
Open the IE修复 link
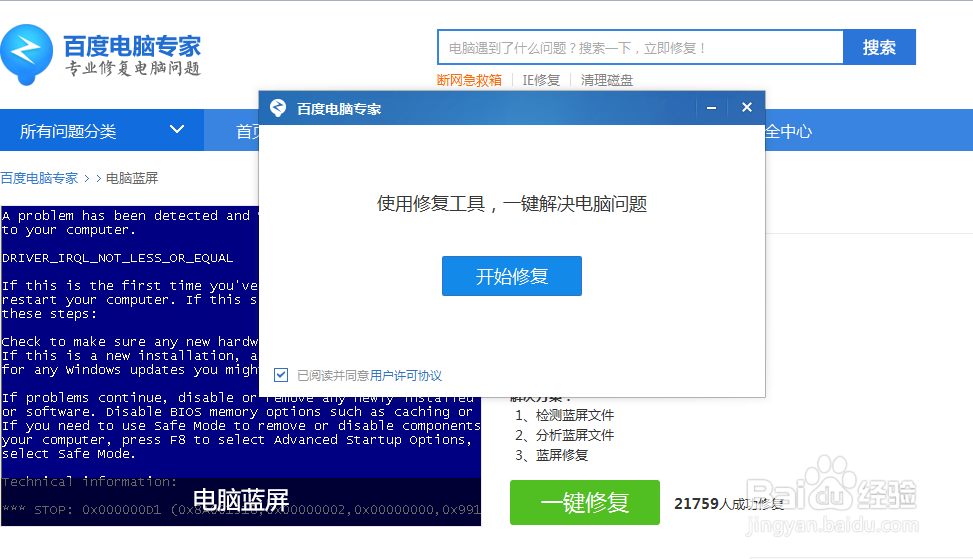pyautogui.click(x=541, y=80)
